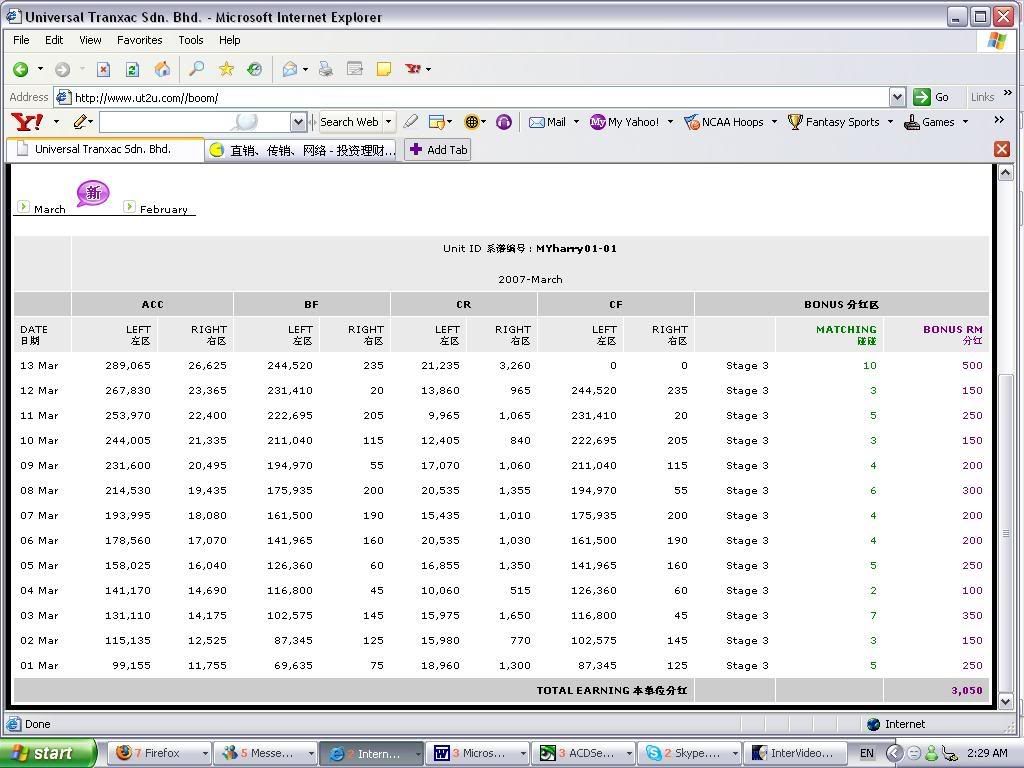Viewport: 1024px width, 768px height.
Task: Open the Favorites star icon
Action: point(226,69)
